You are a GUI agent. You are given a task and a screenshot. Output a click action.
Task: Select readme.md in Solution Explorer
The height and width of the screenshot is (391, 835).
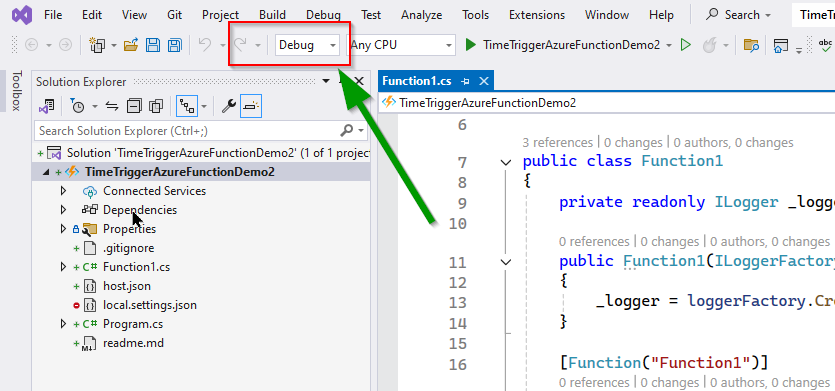(133, 343)
